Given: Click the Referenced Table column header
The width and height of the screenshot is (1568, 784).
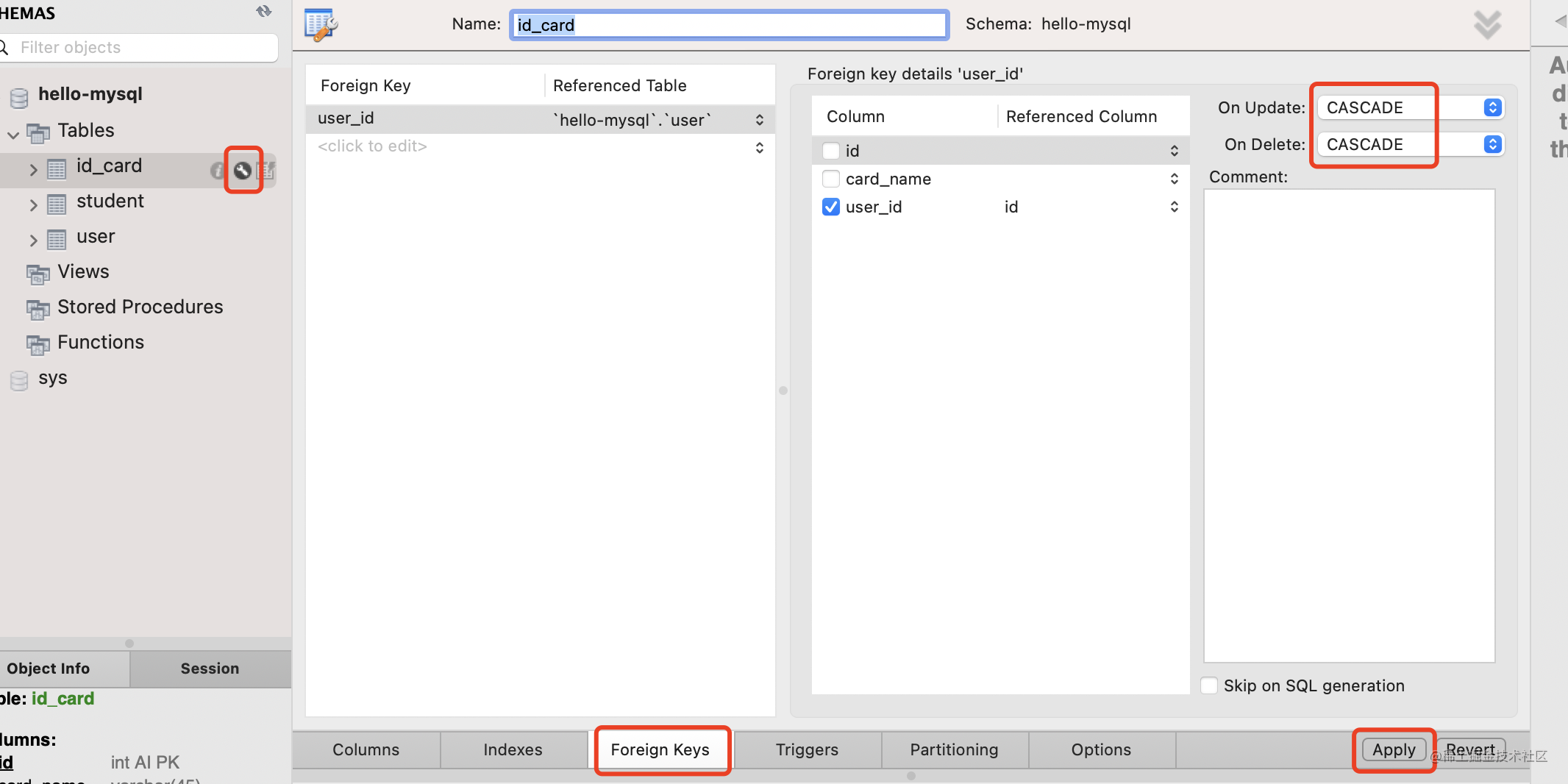Looking at the screenshot, I should [620, 85].
